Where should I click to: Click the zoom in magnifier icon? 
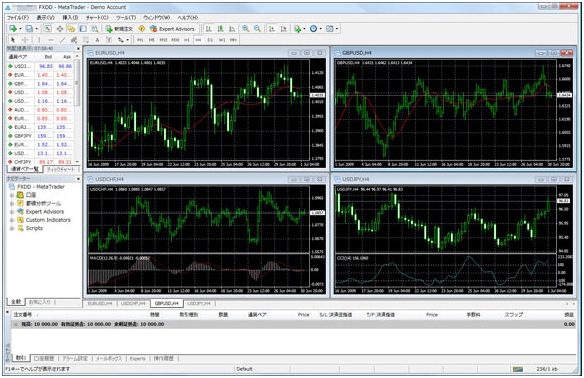(x=245, y=29)
